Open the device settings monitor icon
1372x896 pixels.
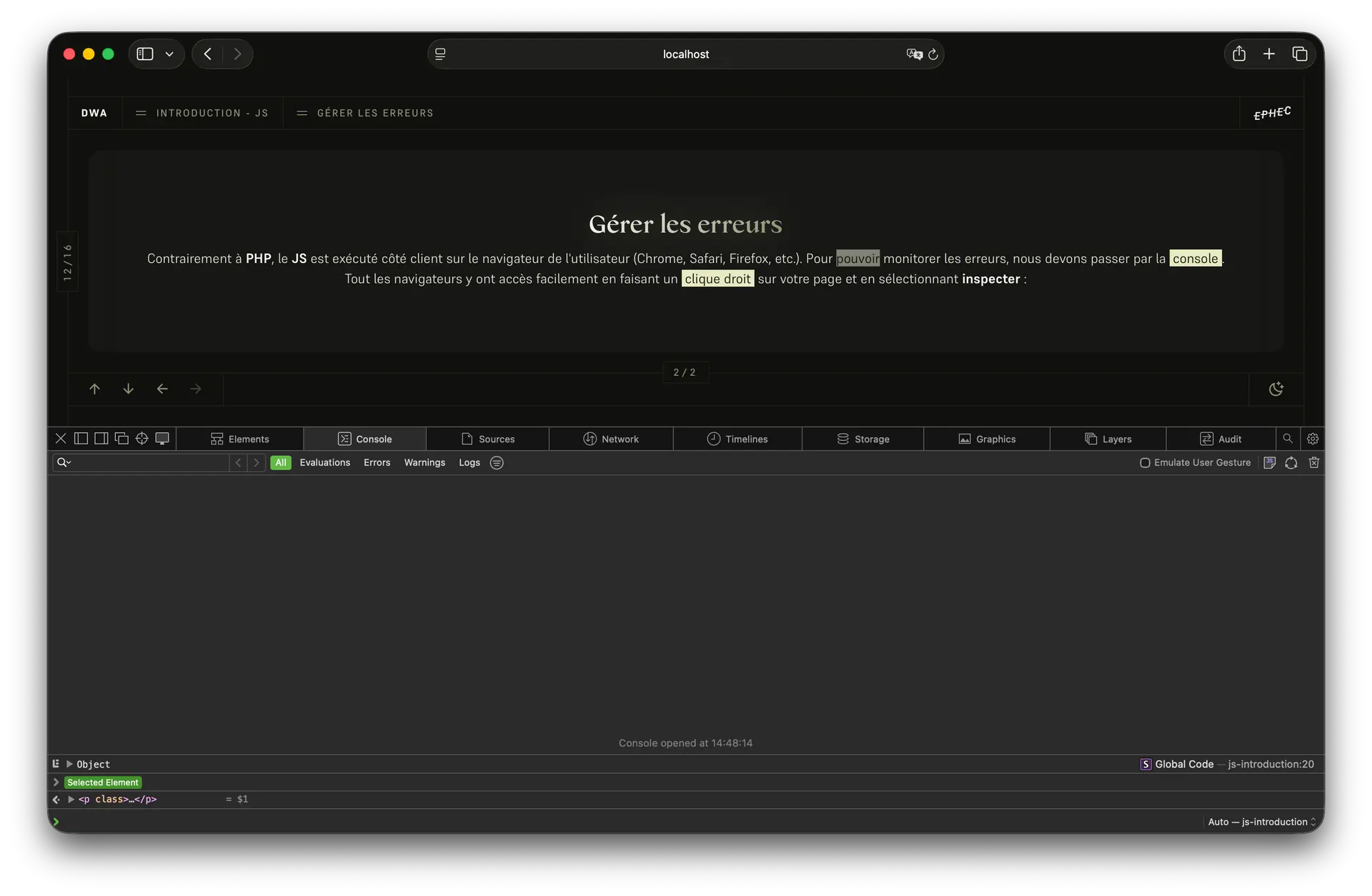coord(162,439)
